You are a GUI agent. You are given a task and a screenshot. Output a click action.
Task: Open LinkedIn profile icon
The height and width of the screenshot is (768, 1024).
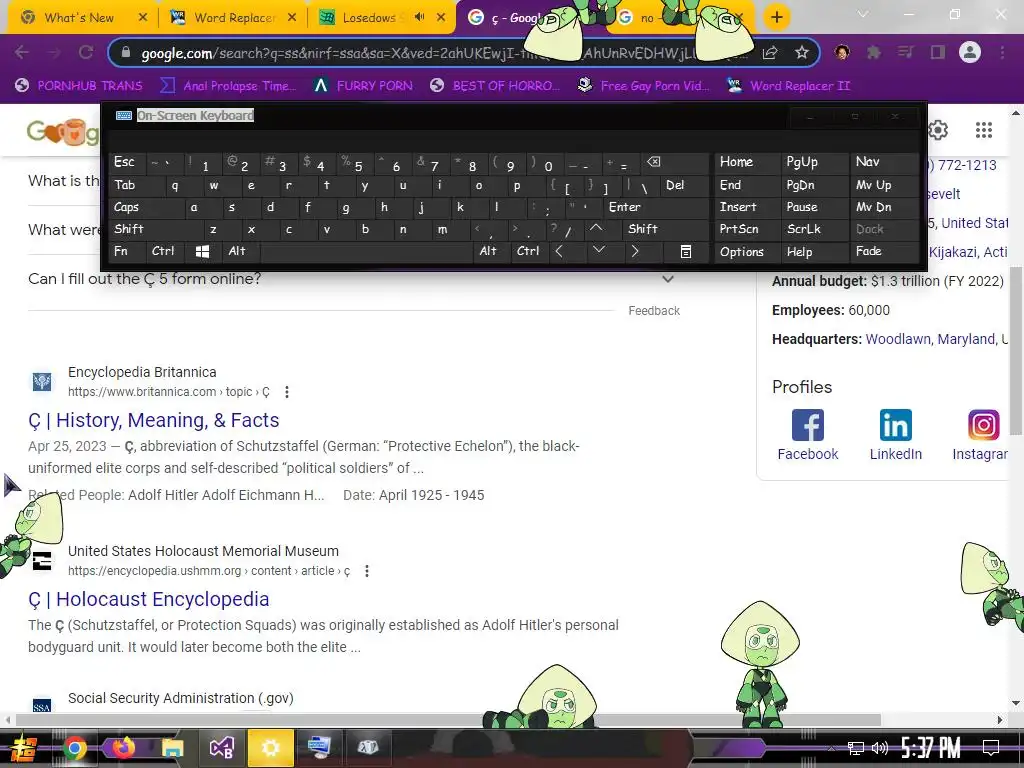coord(895,426)
